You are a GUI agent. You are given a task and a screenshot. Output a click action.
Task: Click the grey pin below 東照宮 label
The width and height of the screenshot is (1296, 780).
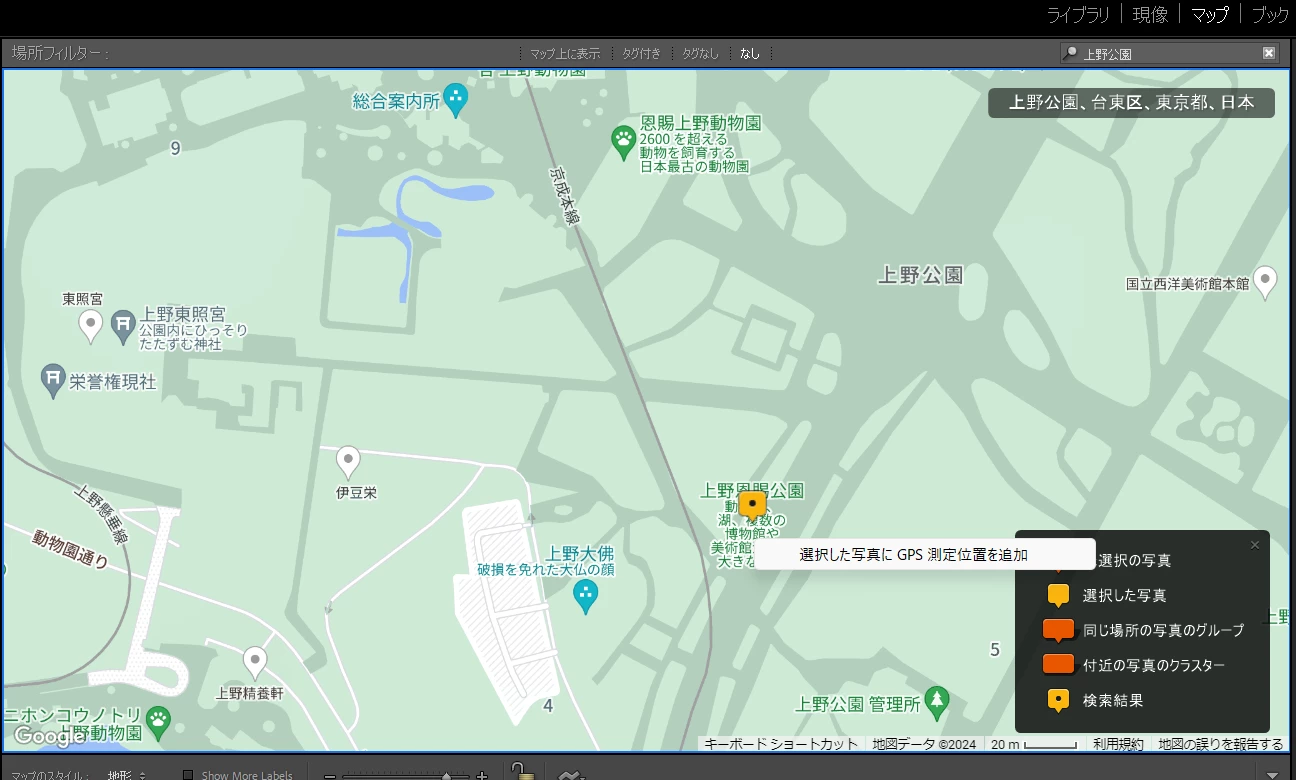91,325
